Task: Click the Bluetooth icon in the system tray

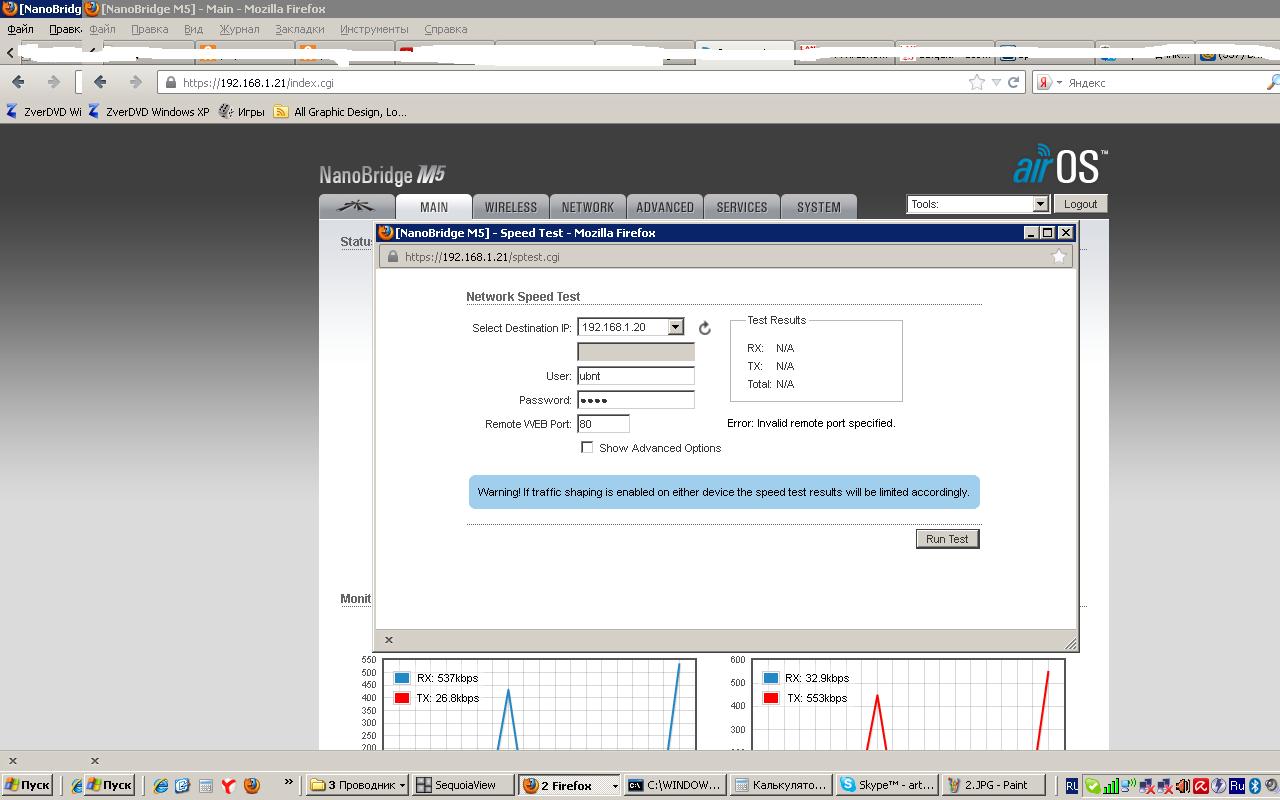Action: coord(1254,786)
